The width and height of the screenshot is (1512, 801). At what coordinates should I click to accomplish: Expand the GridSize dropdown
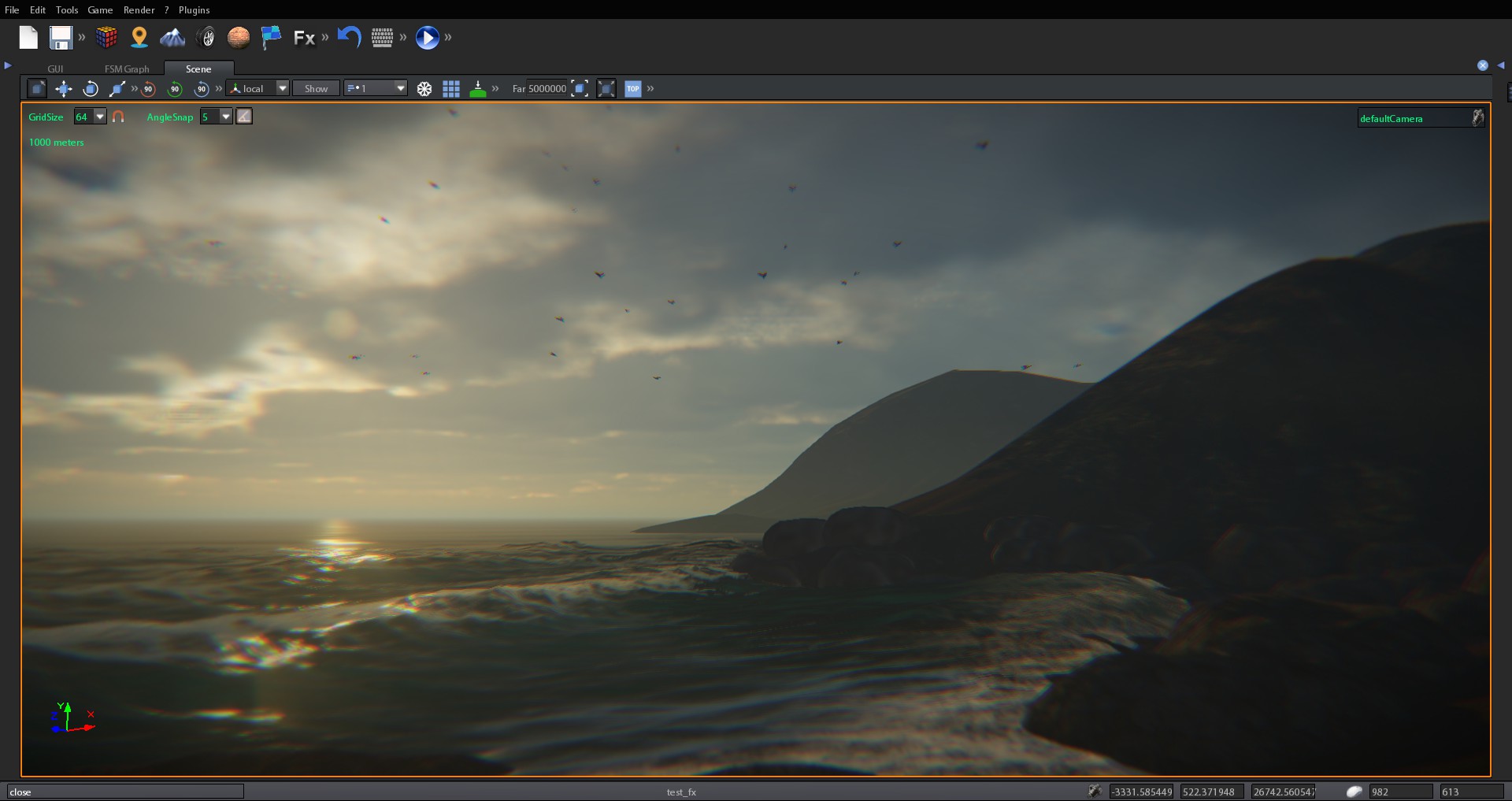(x=98, y=116)
